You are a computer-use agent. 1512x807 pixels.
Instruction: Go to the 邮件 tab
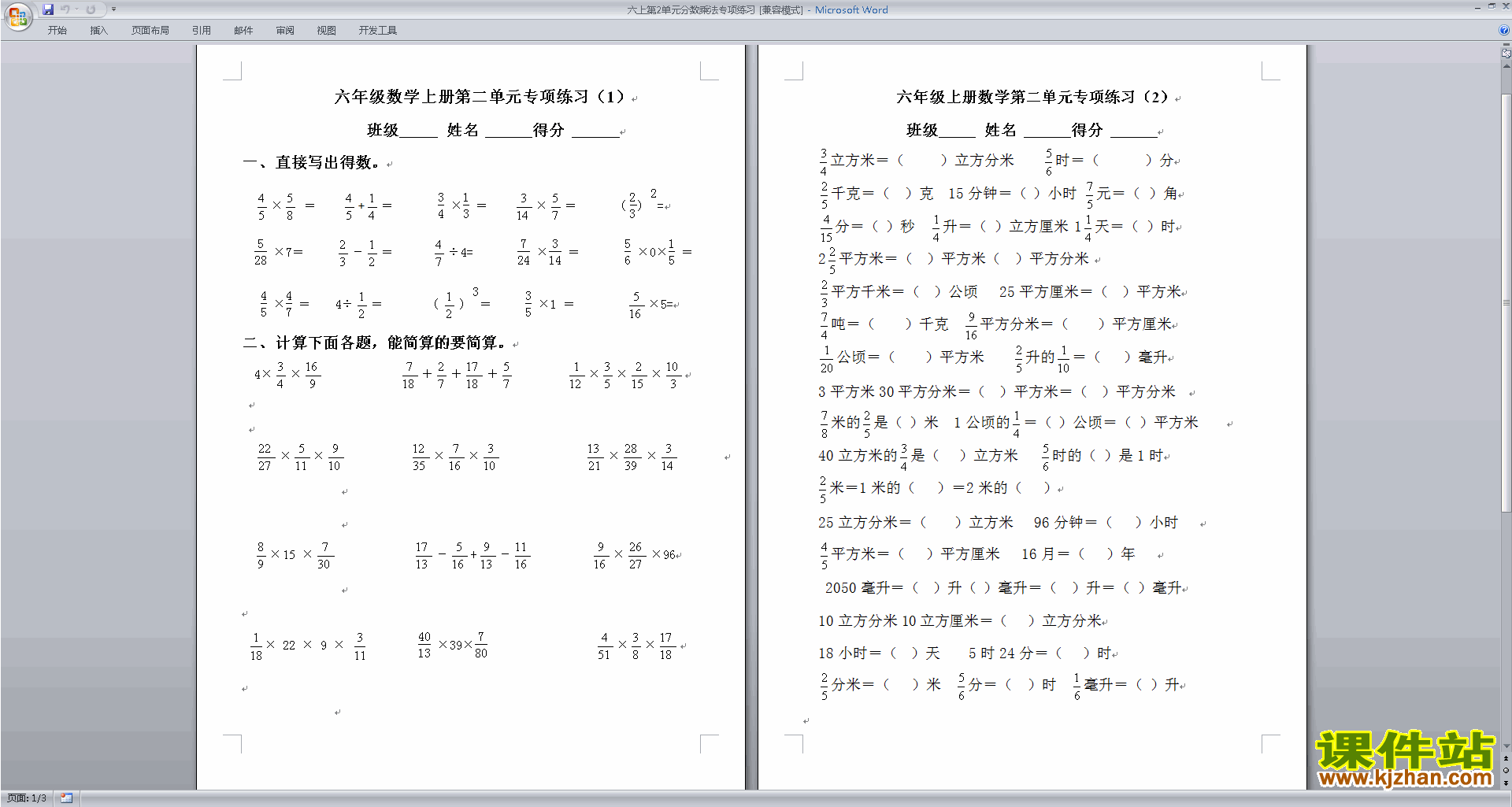pos(243,31)
